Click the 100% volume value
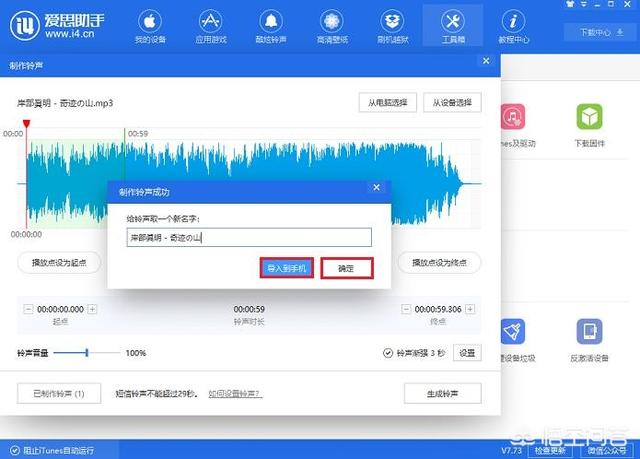 pyautogui.click(x=136, y=353)
